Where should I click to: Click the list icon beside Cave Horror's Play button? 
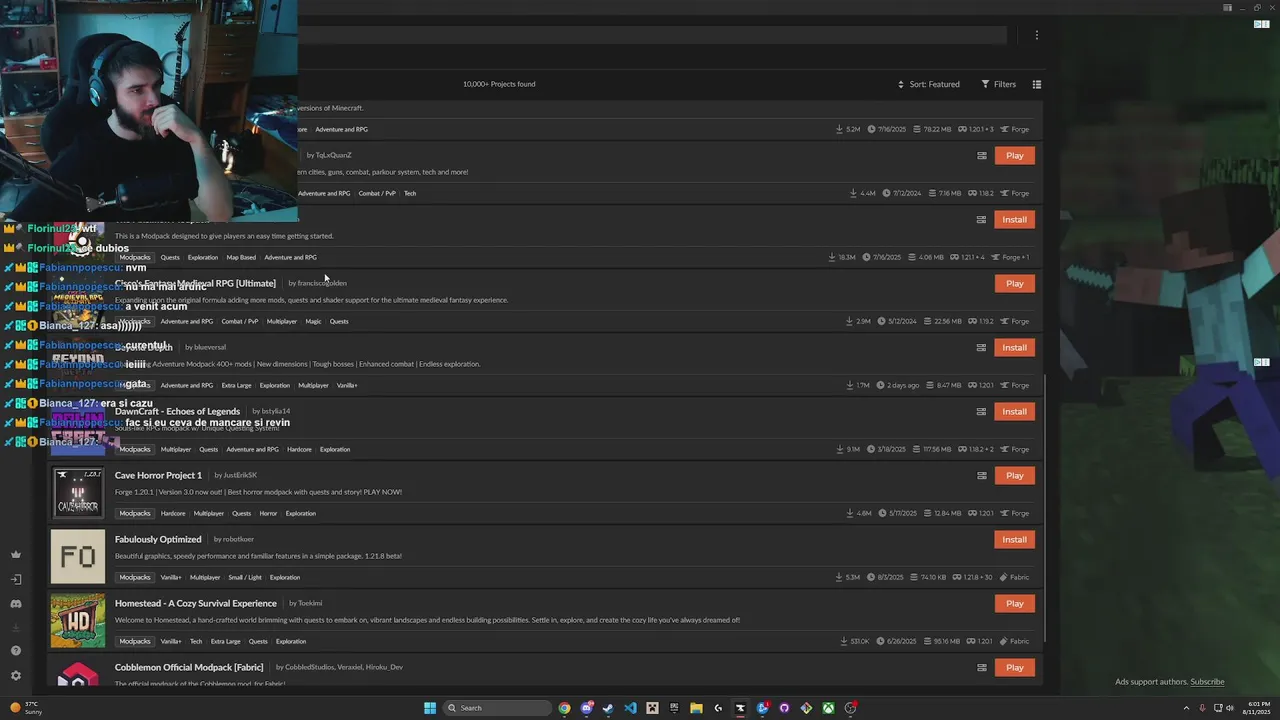982,475
